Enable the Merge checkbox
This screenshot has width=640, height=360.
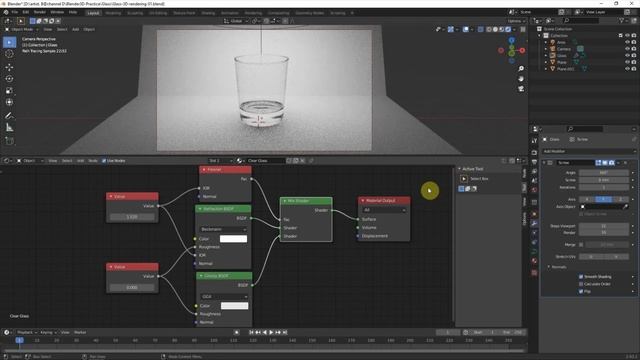[581, 244]
